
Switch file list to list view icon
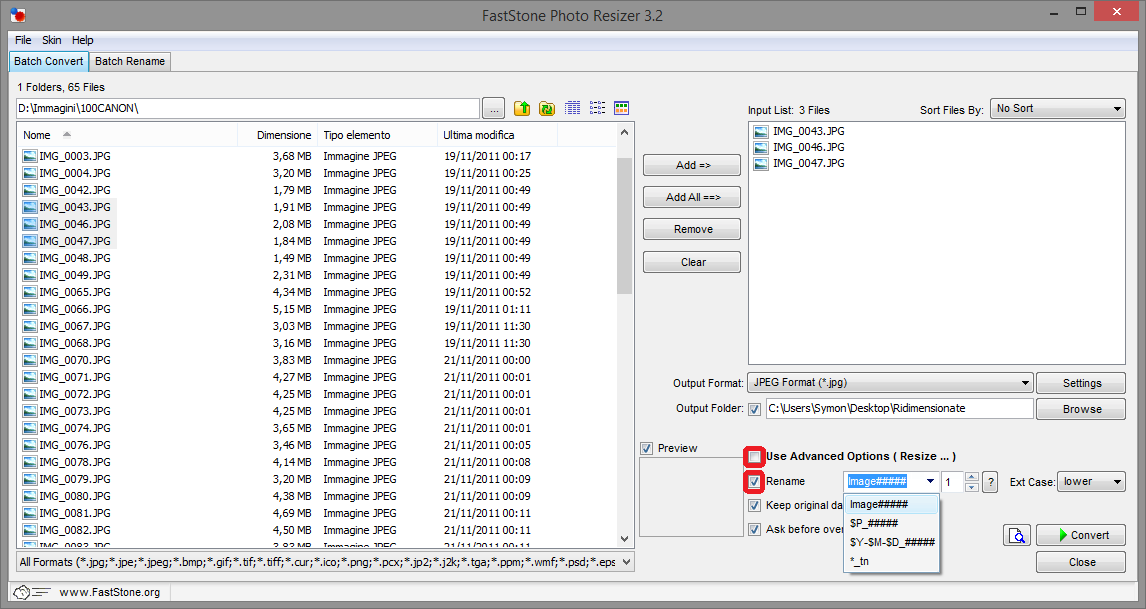[597, 108]
